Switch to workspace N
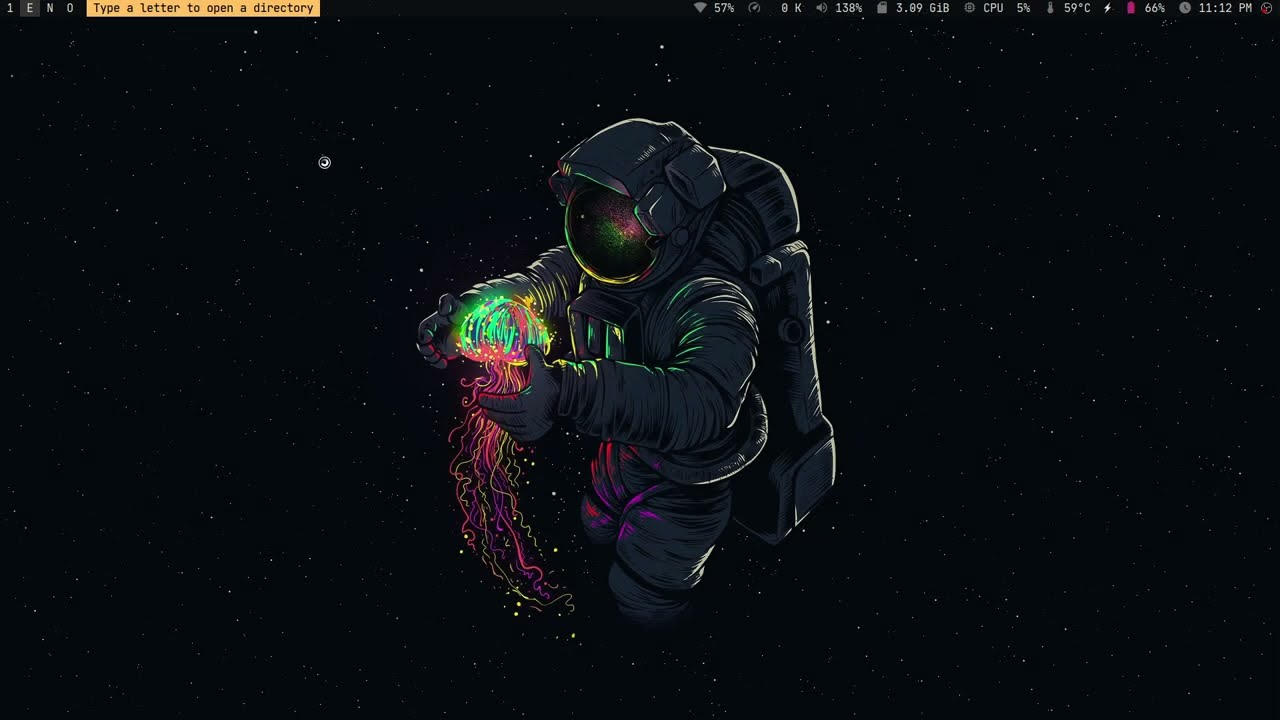Image resolution: width=1280 pixels, height=720 pixels. (50, 8)
